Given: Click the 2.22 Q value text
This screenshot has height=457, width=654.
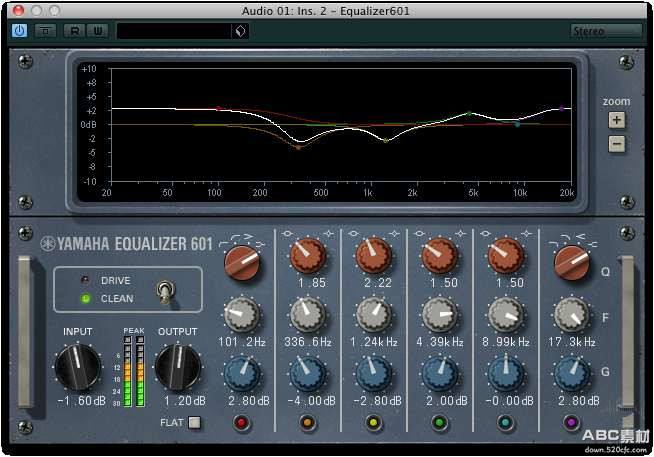Looking at the screenshot, I should (x=378, y=283).
